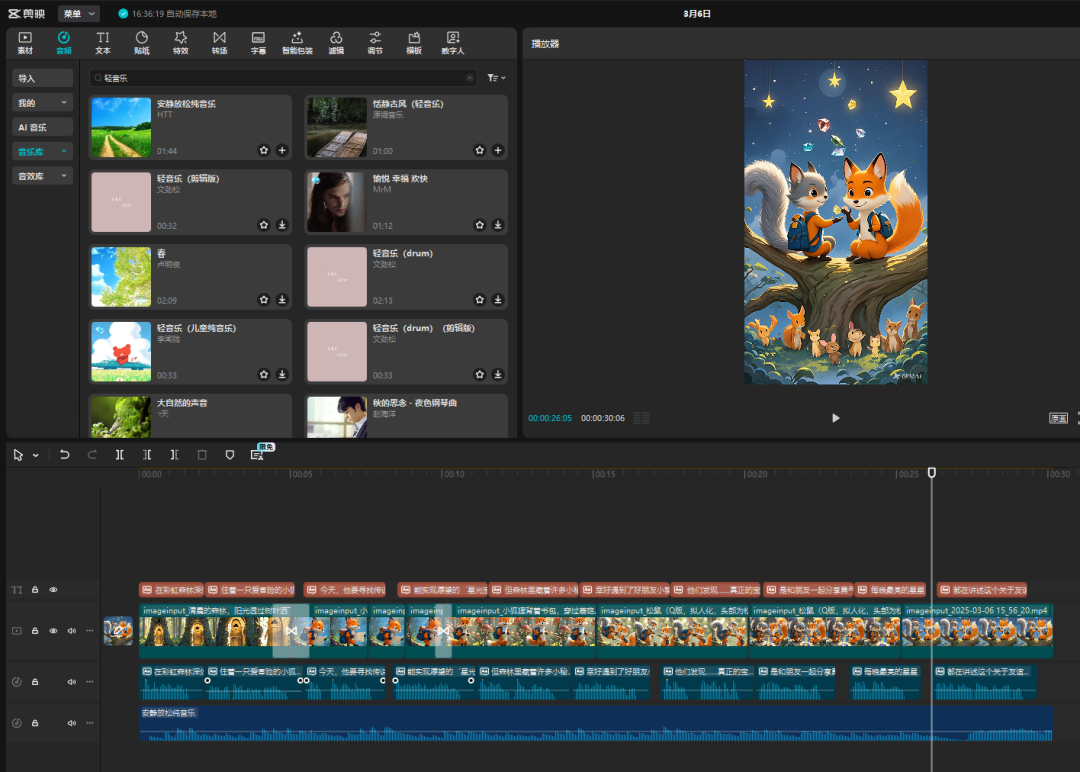Mute the main video track
Image resolution: width=1080 pixels, height=772 pixels.
[72, 631]
